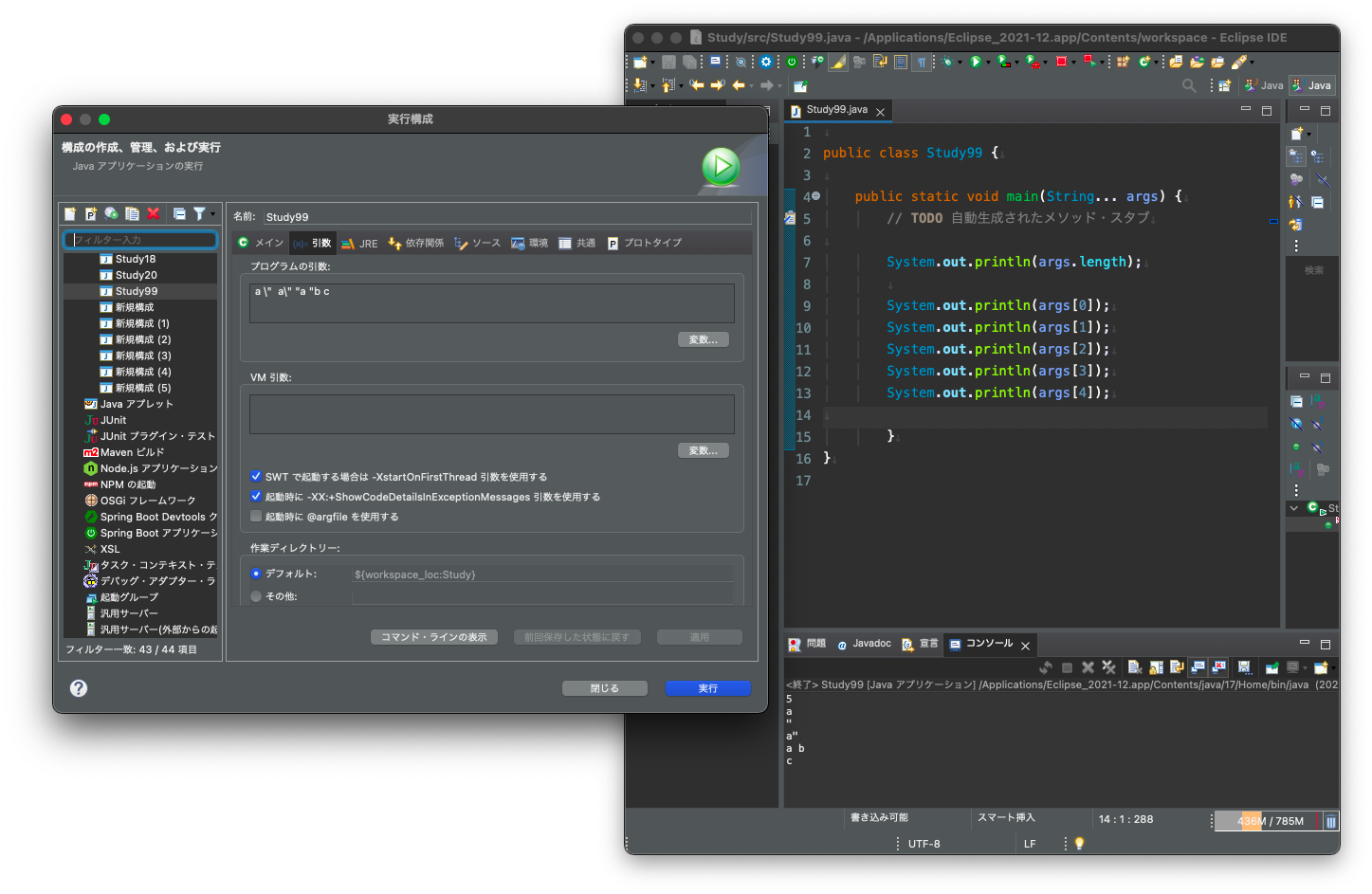The height and width of the screenshot is (894, 1372).
Task: Uncheck the -XstartOnFirstThread SWT option
Action: 256,477
